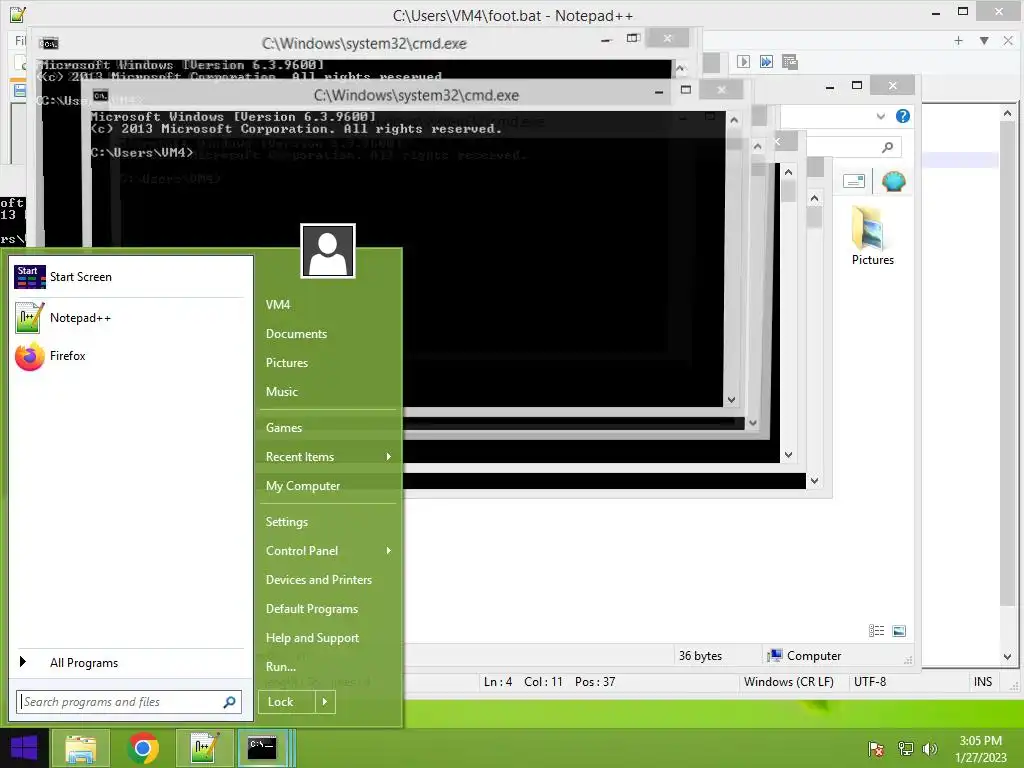The width and height of the screenshot is (1024, 768).
Task: Click the Notepad++ editor scroll-up arrow
Action: pyautogui.click(x=1007, y=114)
